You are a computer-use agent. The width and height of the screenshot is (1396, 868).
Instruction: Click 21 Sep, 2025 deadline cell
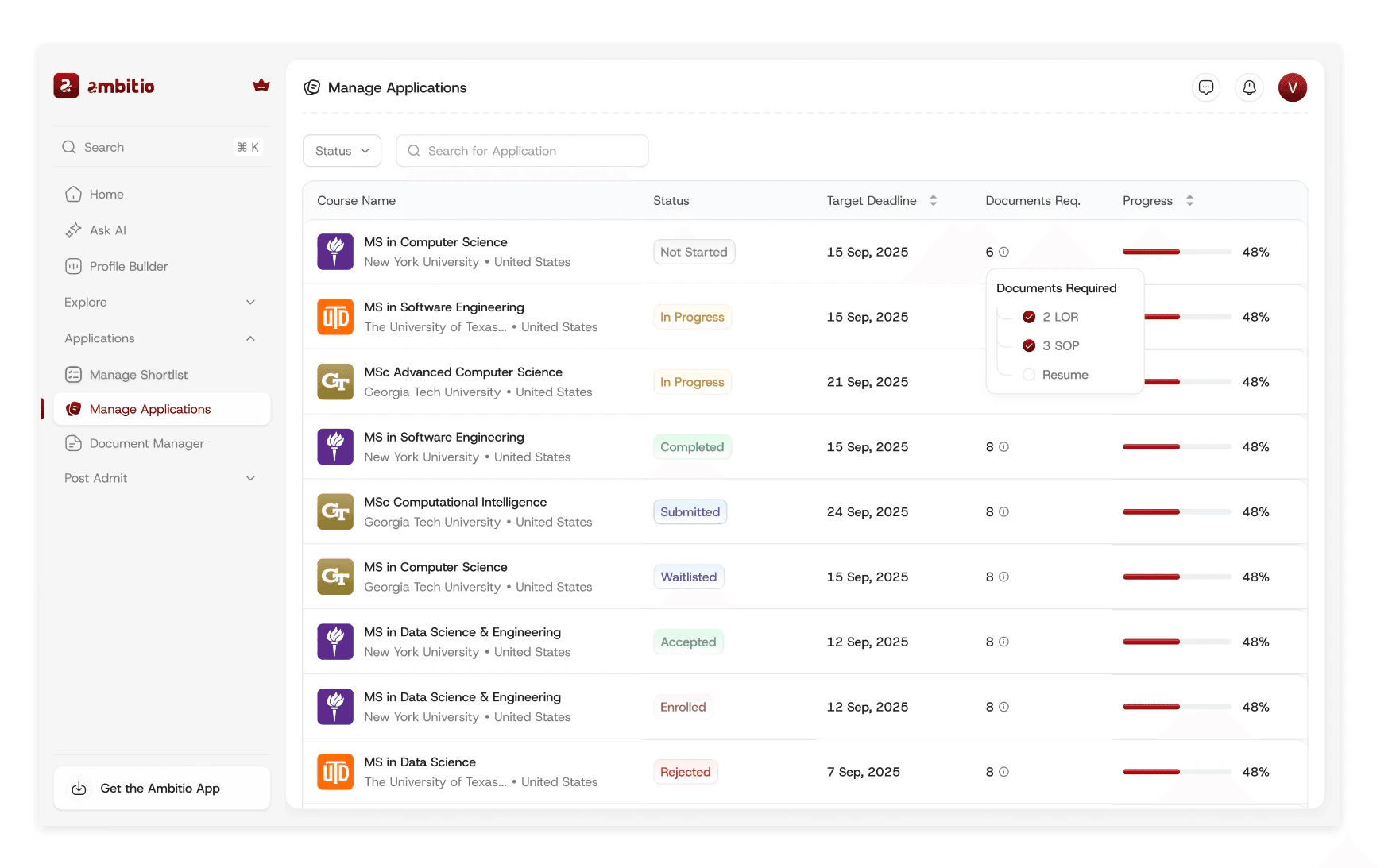[x=867, y=382]
